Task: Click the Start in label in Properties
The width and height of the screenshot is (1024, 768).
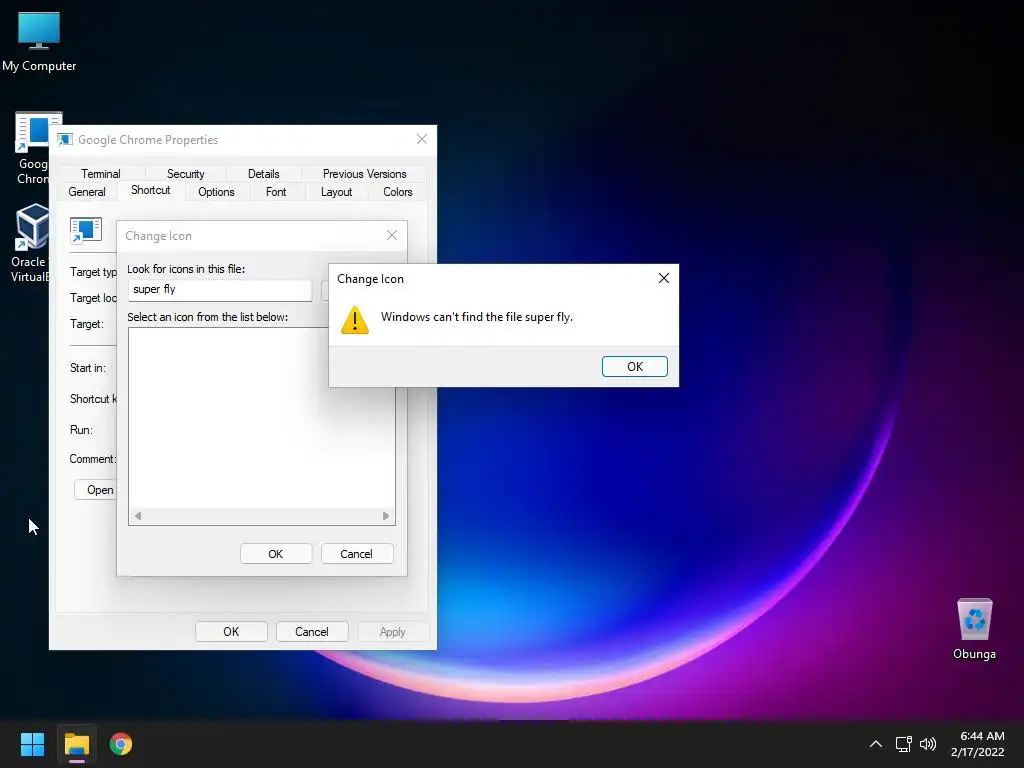Action: coord(88,368)
